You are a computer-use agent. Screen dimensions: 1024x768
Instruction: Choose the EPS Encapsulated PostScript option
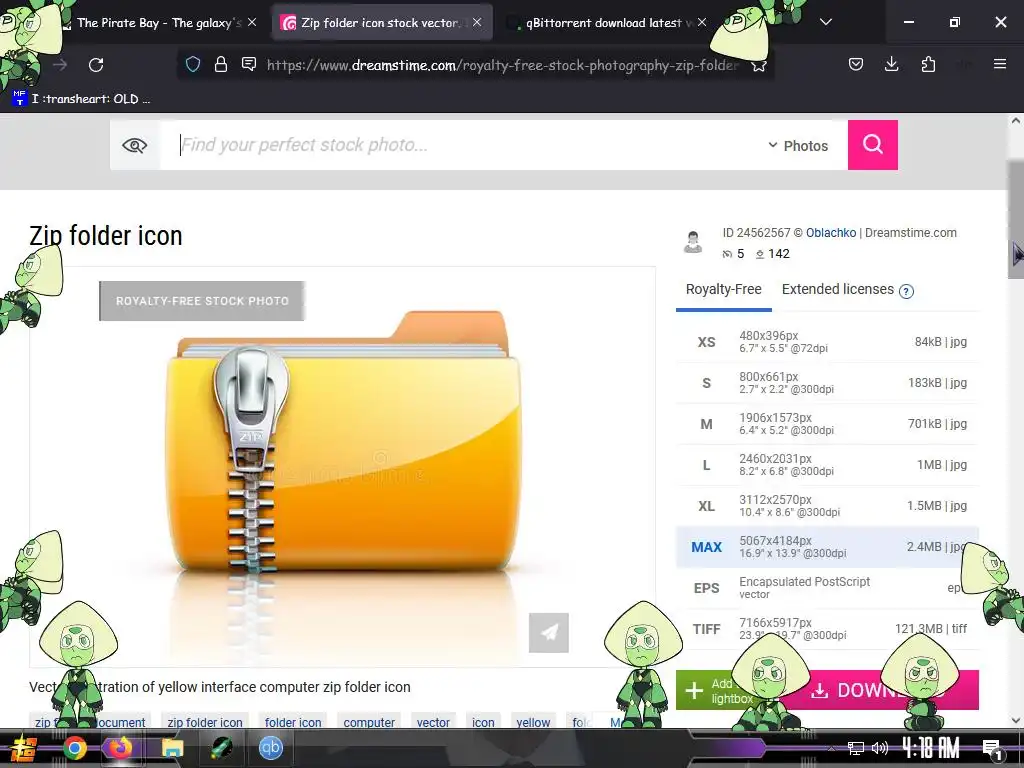click(x=827, y=588)
